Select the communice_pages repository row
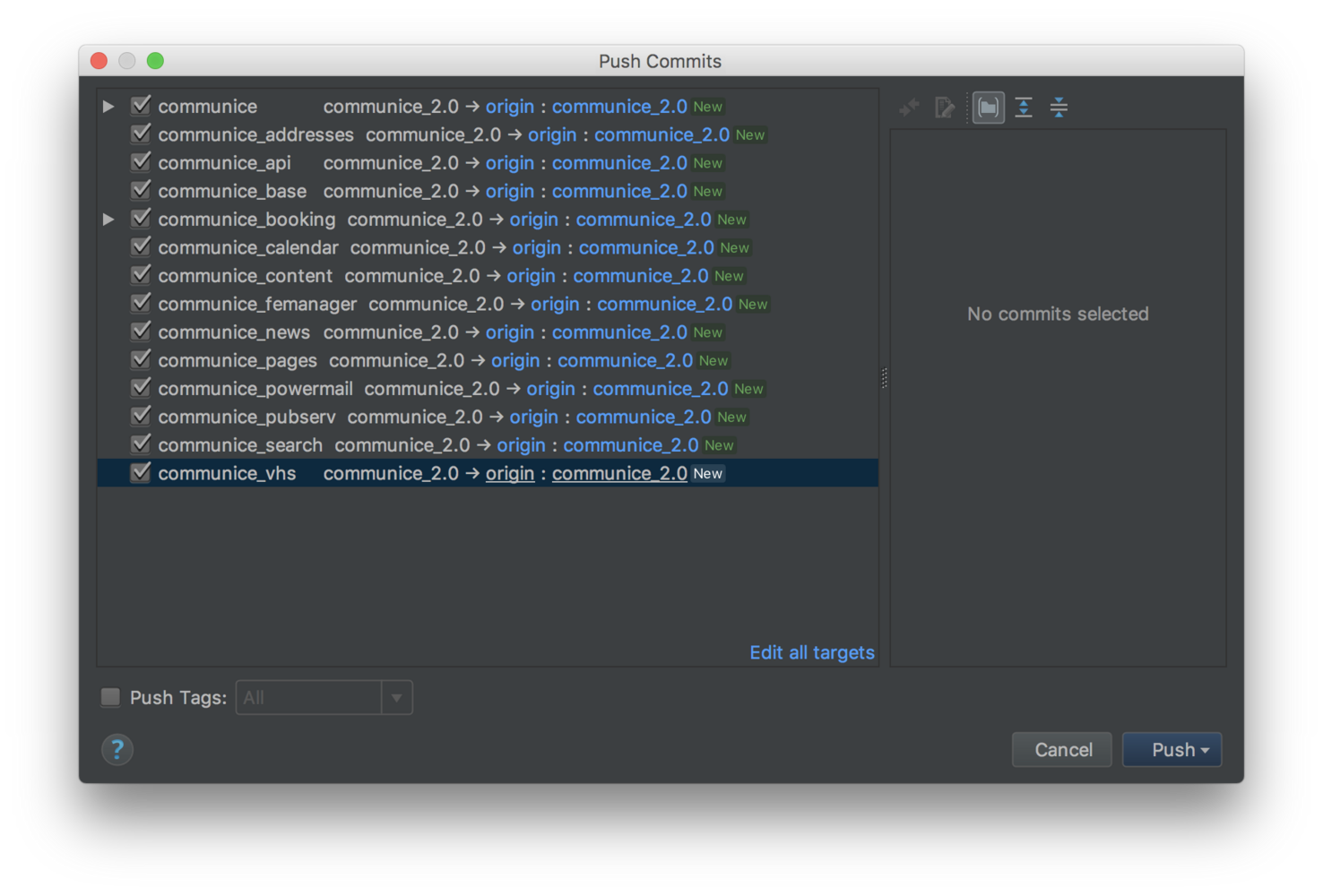 pos(238,360)
